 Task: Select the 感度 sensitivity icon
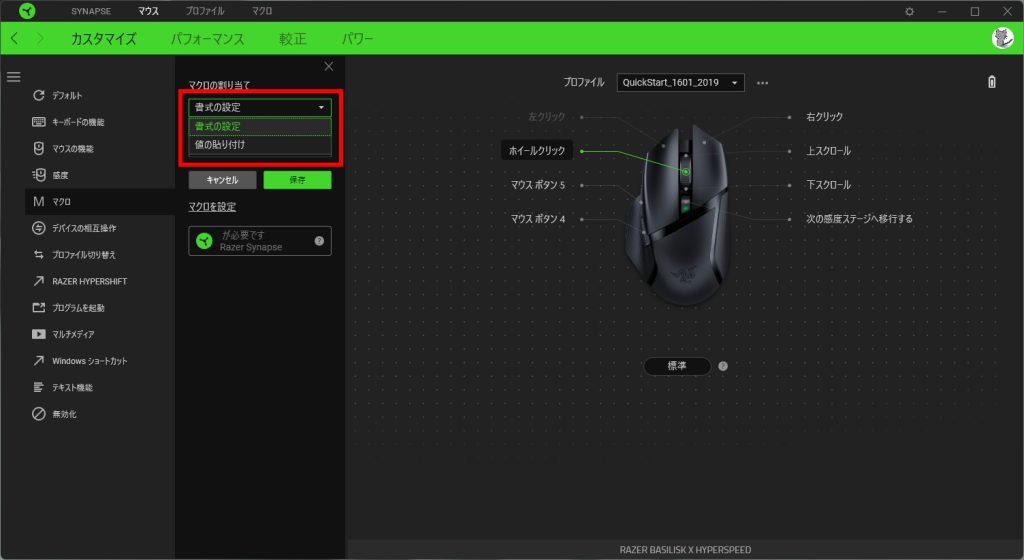pyautogui.click(x=39, y=175)
